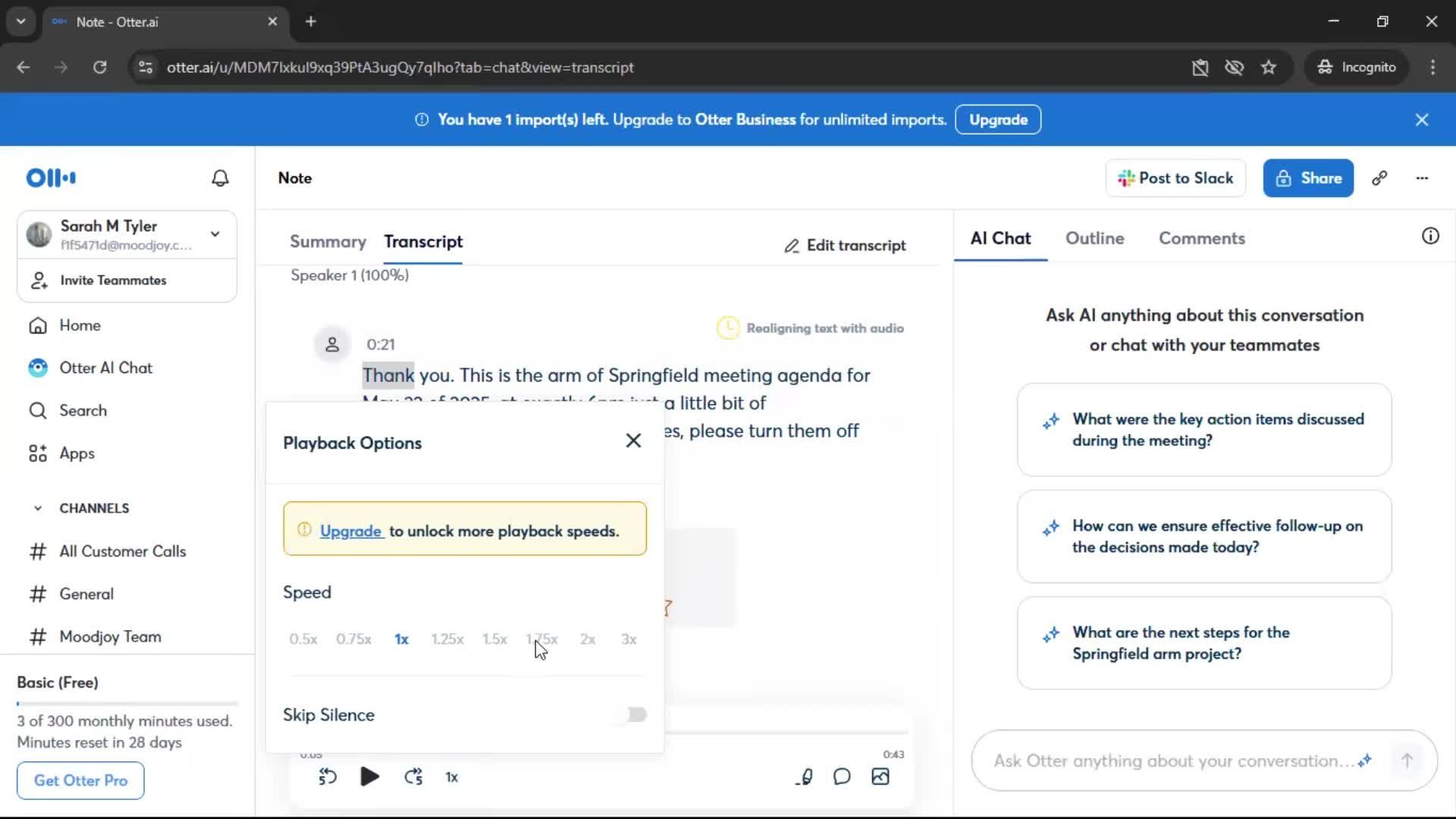Go forward in browser history
This screenshot has width=1456, height=819.
(x=61, y=67)
